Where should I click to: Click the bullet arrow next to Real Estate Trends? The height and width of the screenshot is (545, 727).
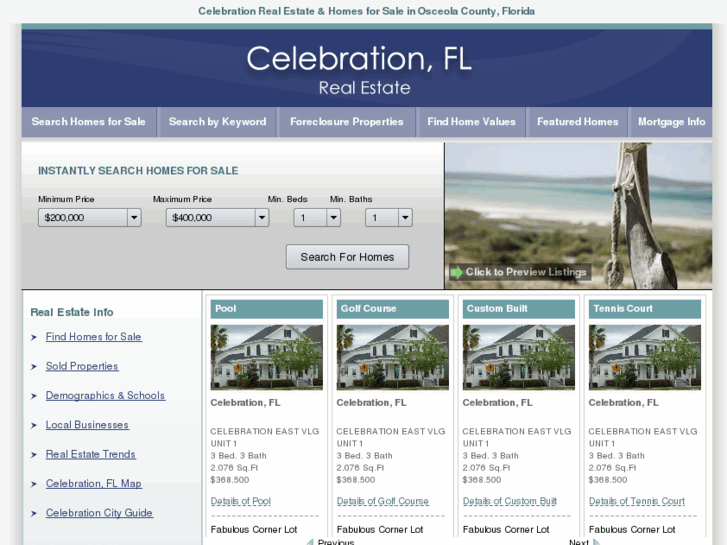click(x=33, y=455)
